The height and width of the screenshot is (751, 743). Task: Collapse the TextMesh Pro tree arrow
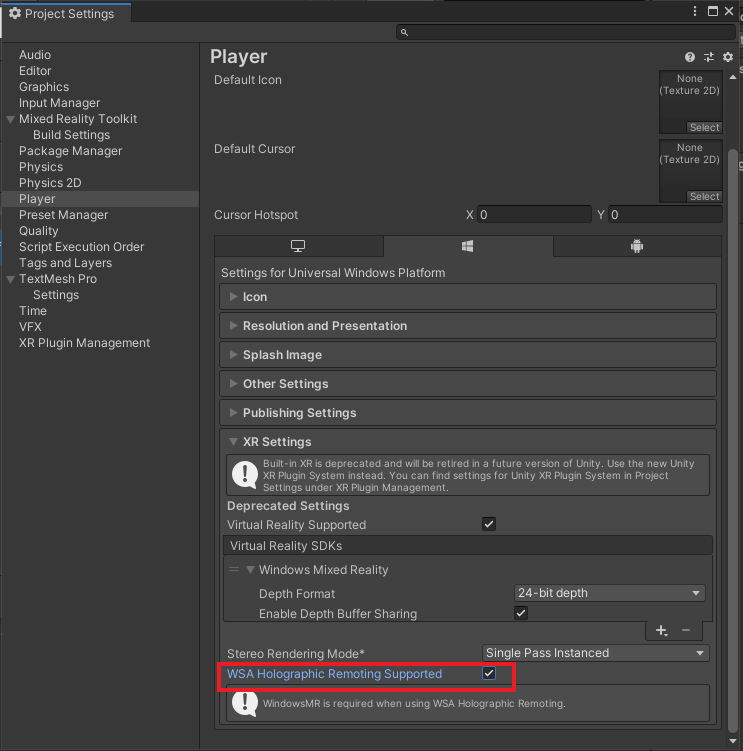click(11, 279)
